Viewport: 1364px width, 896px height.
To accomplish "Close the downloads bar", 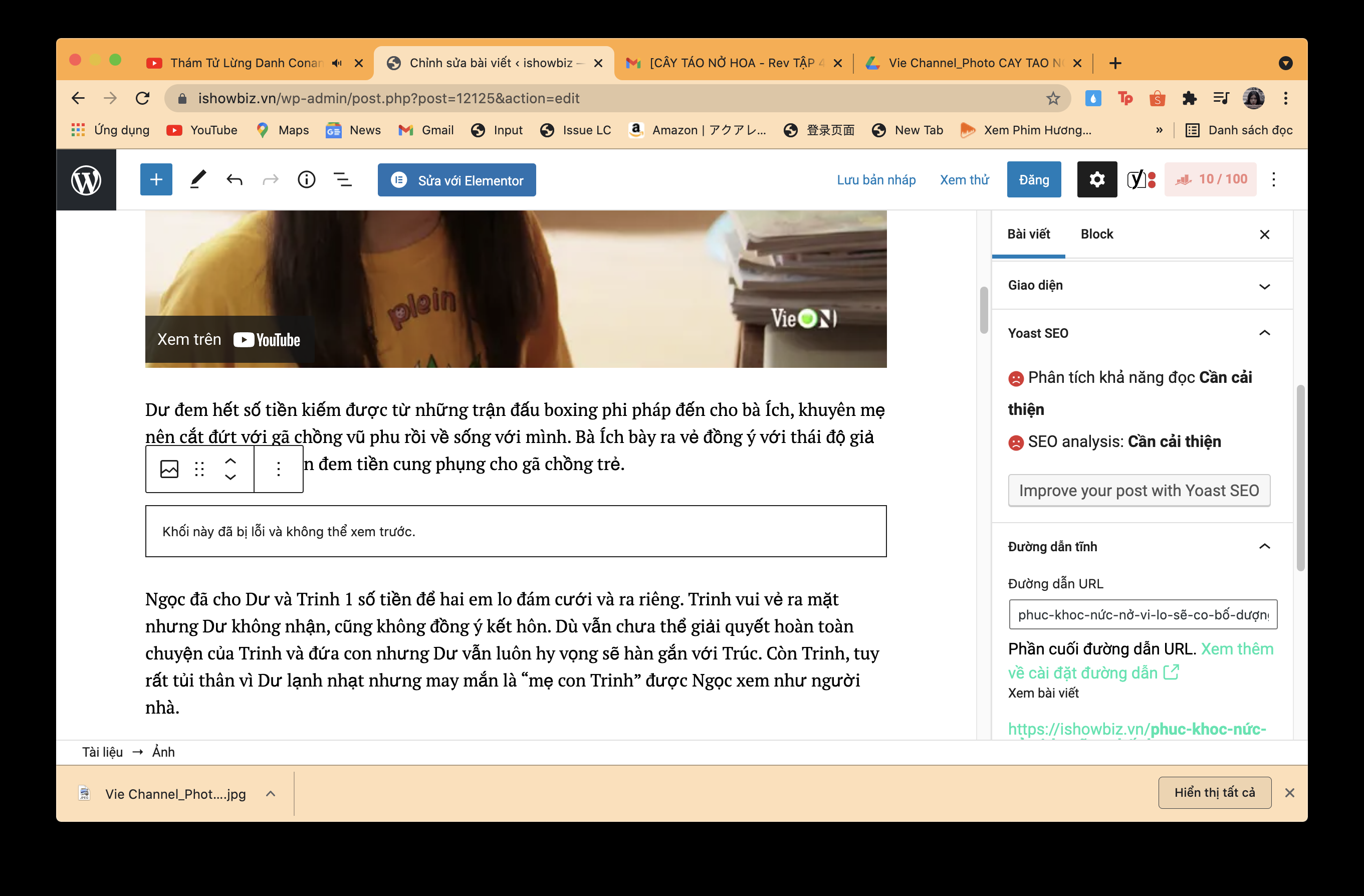I will [x=1289, y=793].
